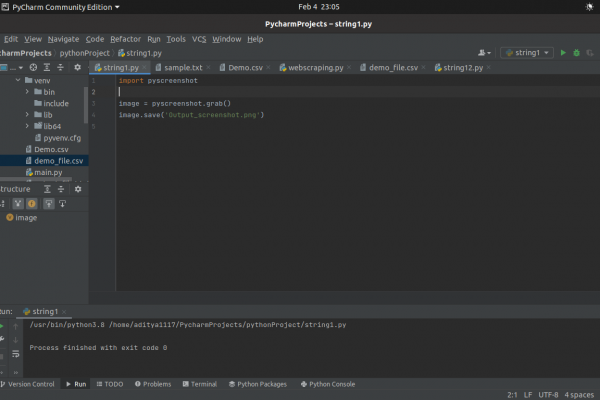
Task: Open the Tools menu
Action: point(176,39)
